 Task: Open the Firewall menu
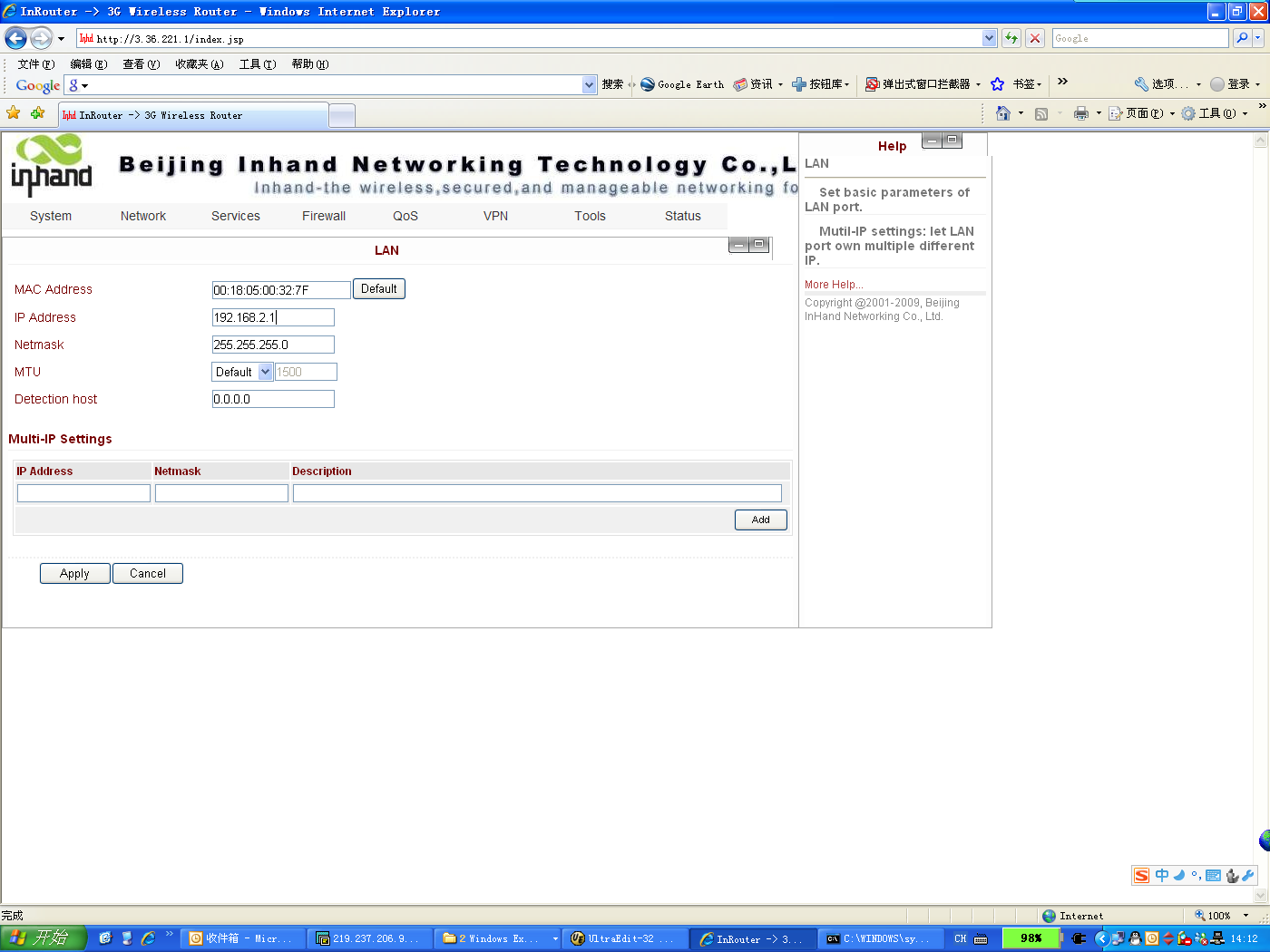[324, 216]
